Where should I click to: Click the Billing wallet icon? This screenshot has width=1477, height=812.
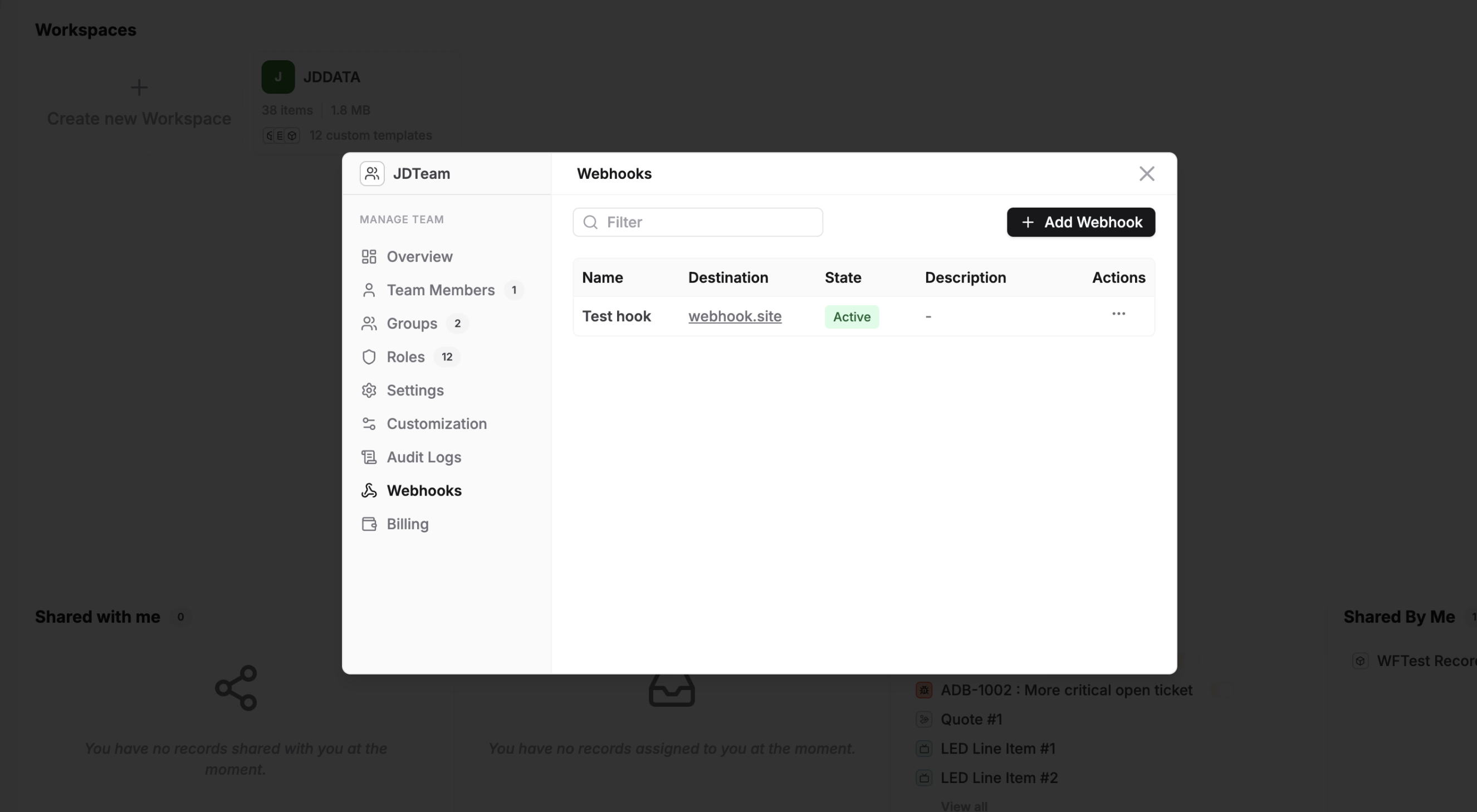369,524
